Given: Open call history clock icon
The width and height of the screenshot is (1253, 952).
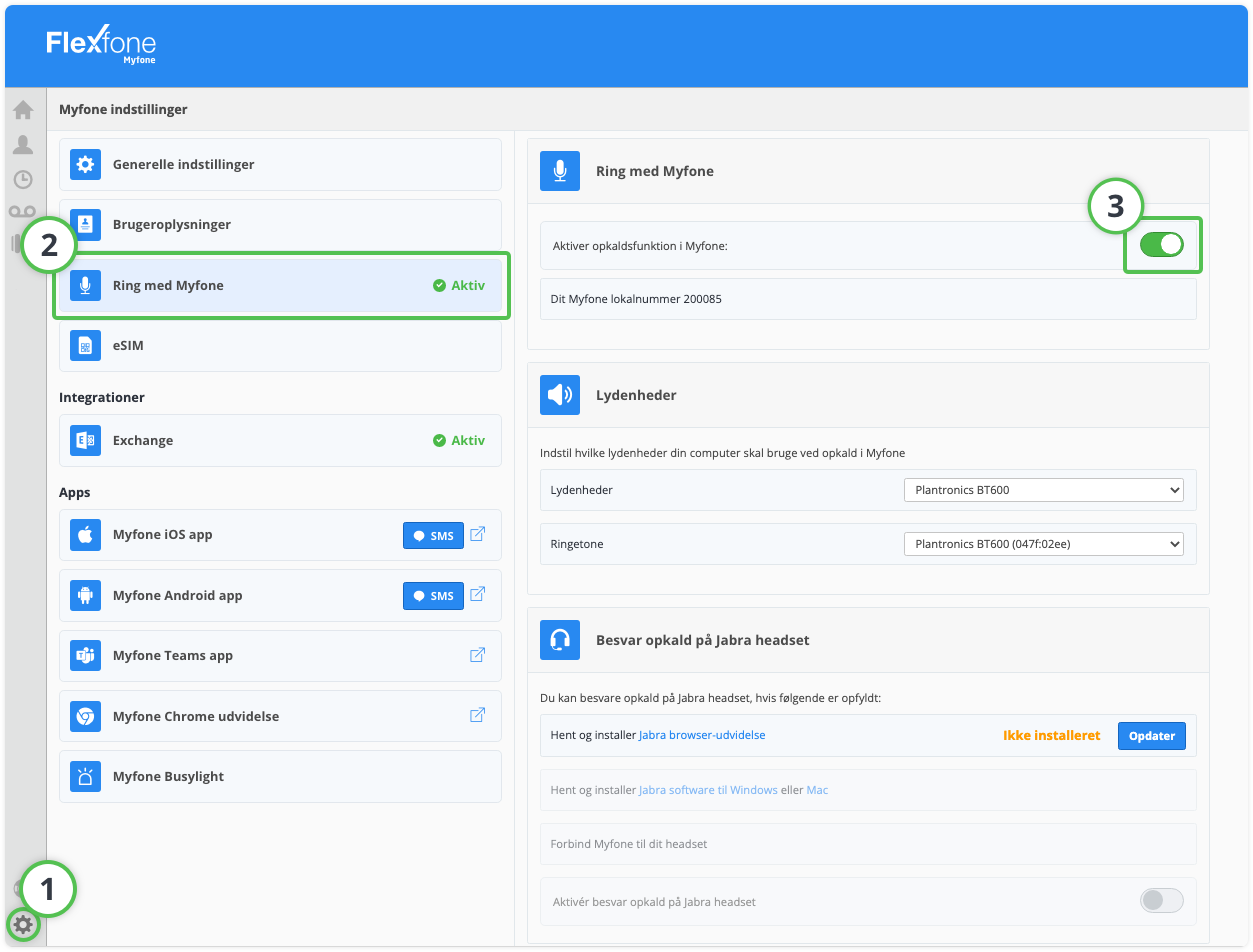Looking at the screenshot, I should (x=22, y=180).
